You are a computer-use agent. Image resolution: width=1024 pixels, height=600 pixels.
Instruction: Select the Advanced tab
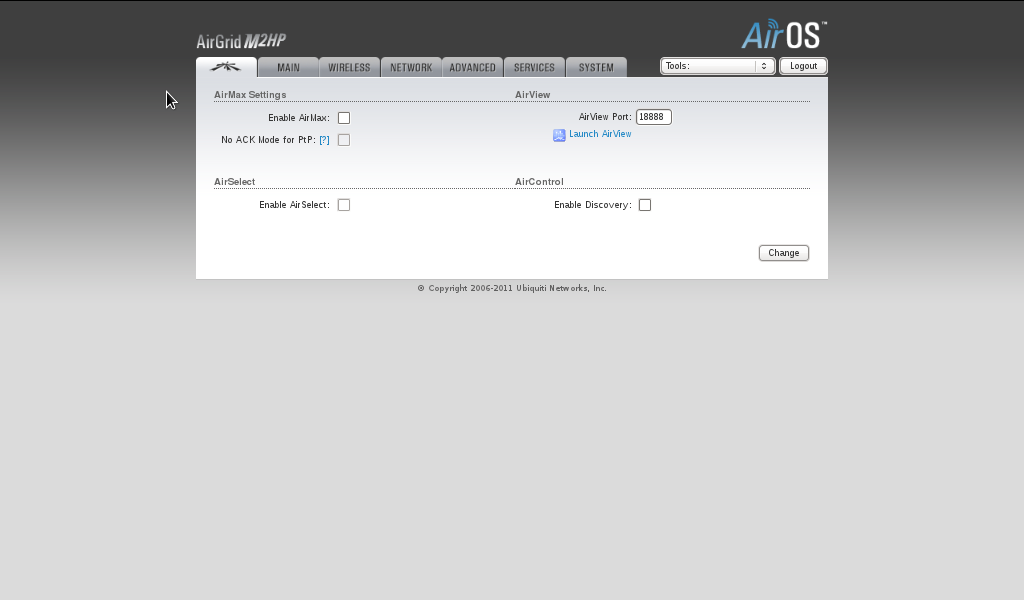tap(472, 67)
